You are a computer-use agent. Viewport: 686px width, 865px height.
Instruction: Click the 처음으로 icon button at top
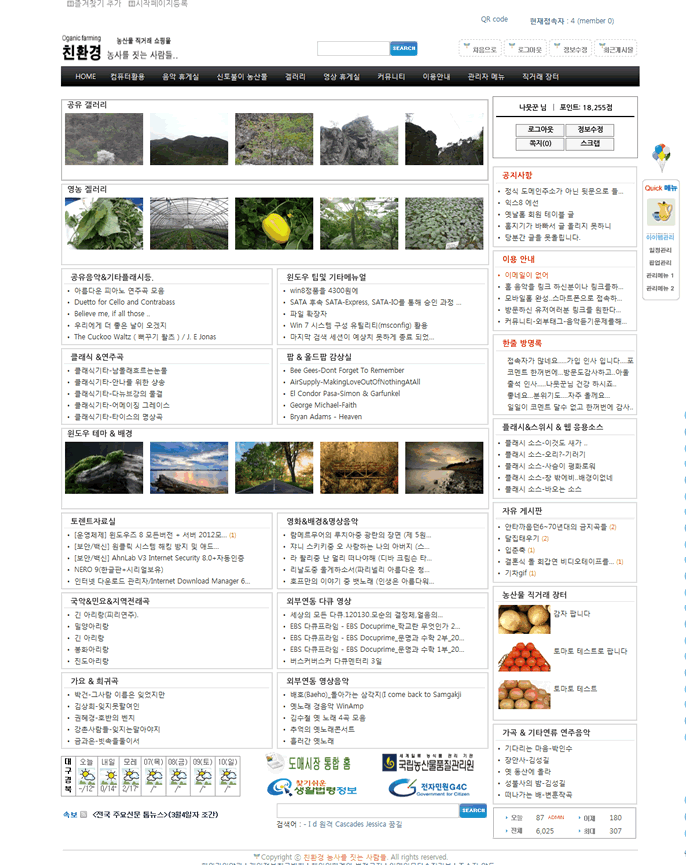tap(479, 48)
